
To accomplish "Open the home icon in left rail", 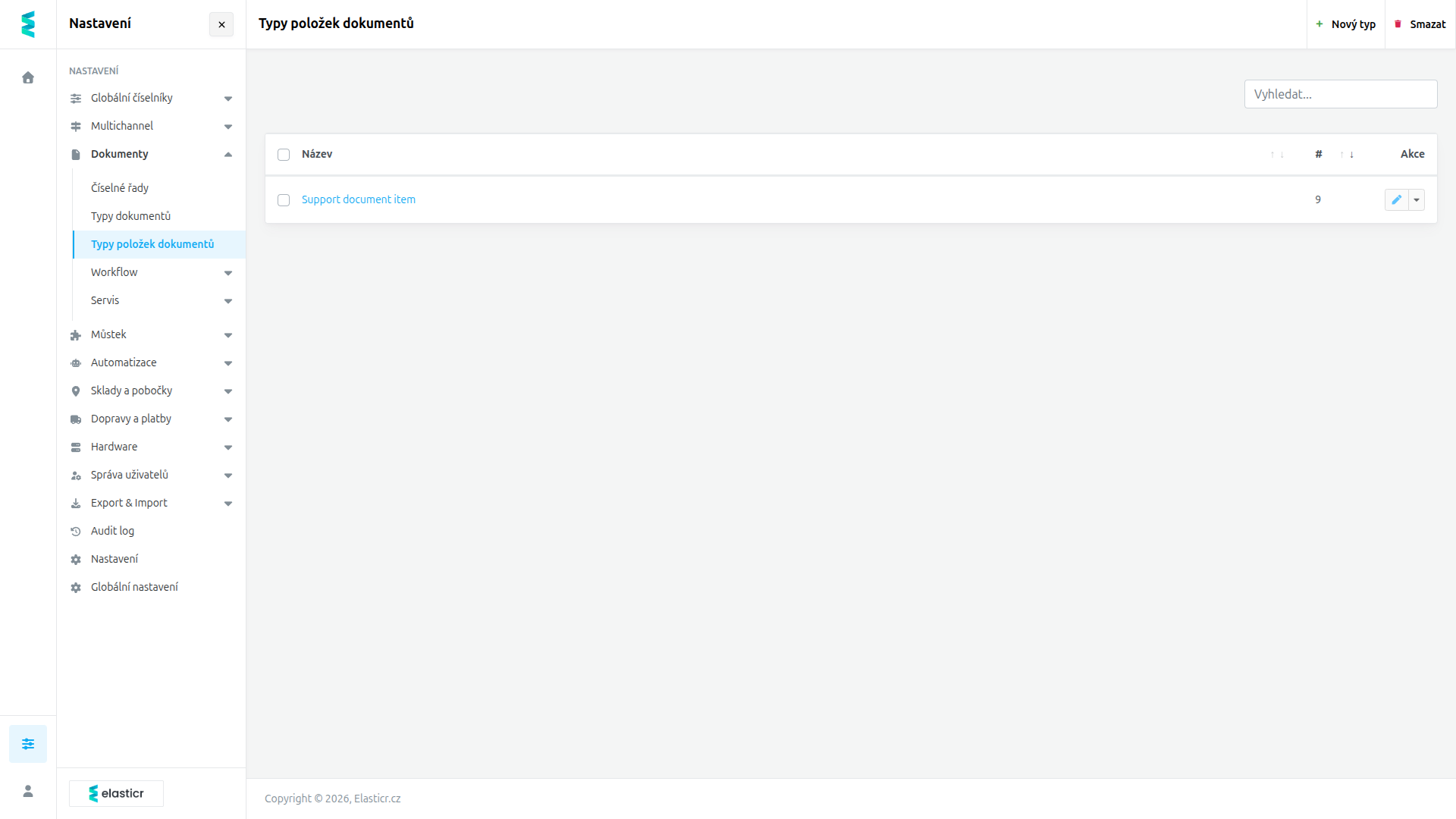I will point(28,77).
